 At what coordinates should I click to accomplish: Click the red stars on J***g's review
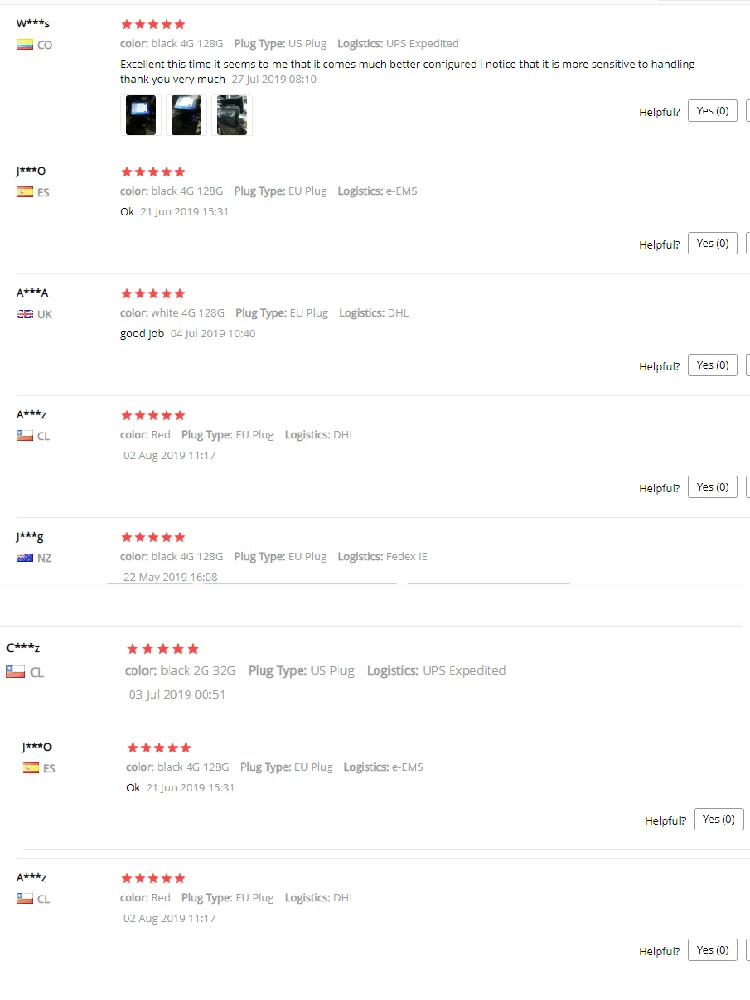(152, 537)
